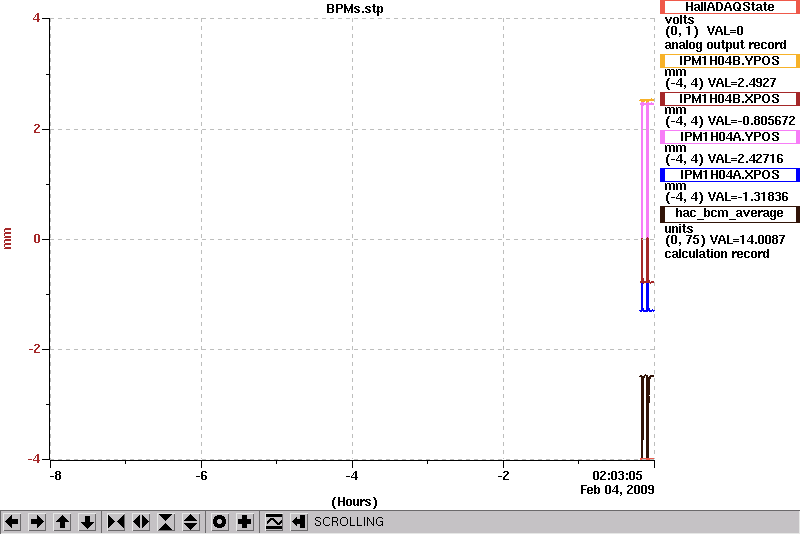800x534 pixels.
Task: Click the VAL=-0.805672 readout
Action: coord(751,121)
